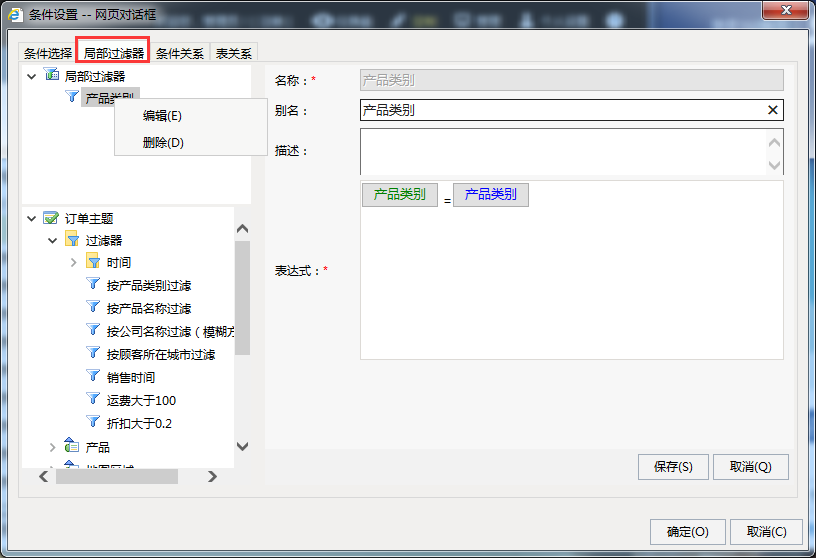This screenshot has height=558, width=816.
Task: Open the 表关系 tab
Action: click(x=234, y=53)
